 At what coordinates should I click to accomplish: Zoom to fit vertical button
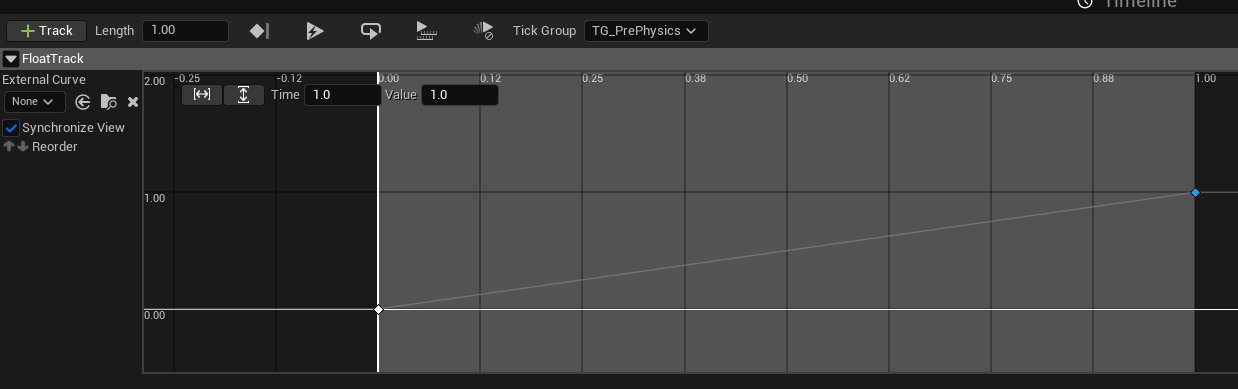pyautogui.click(x=243, y=94)
